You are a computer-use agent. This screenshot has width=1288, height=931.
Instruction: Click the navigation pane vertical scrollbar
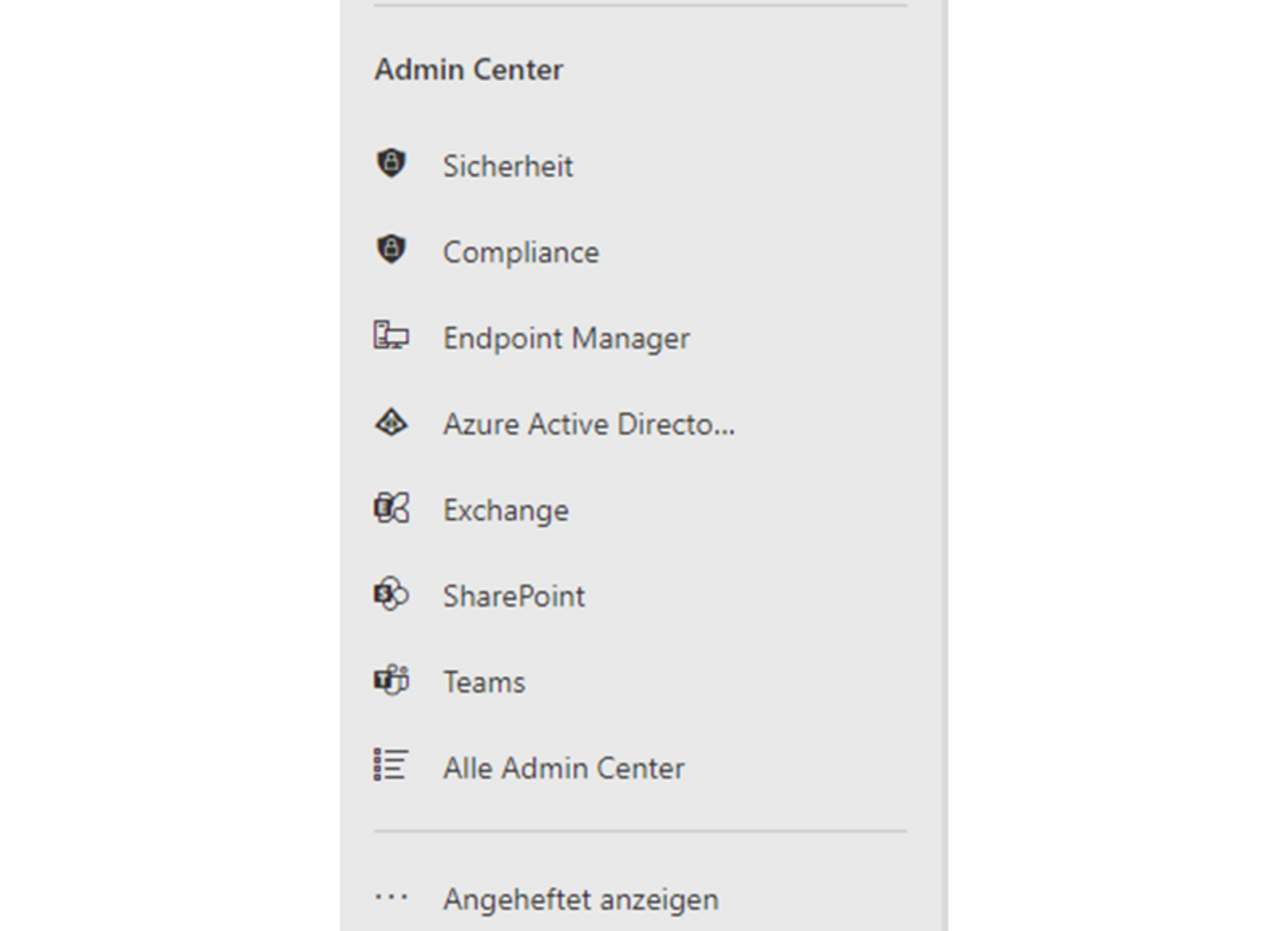tap(946, 455)
